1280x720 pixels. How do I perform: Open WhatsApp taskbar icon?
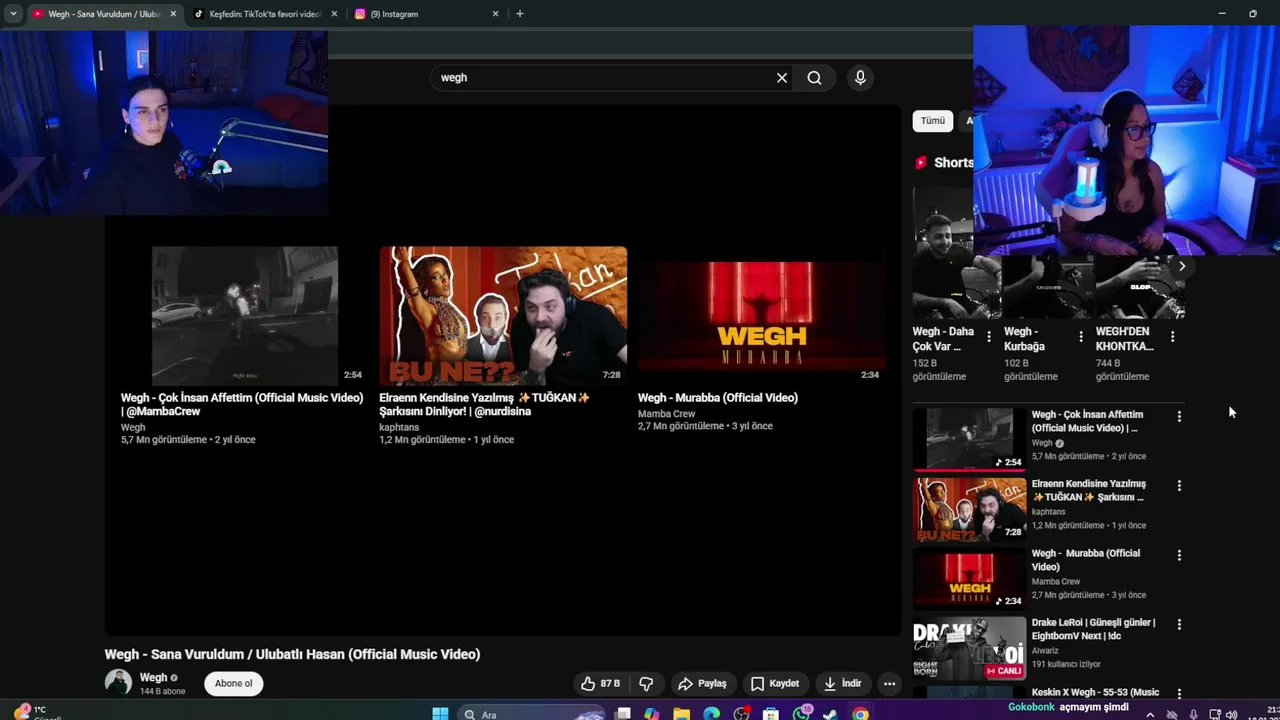click(x=802, y=714)
